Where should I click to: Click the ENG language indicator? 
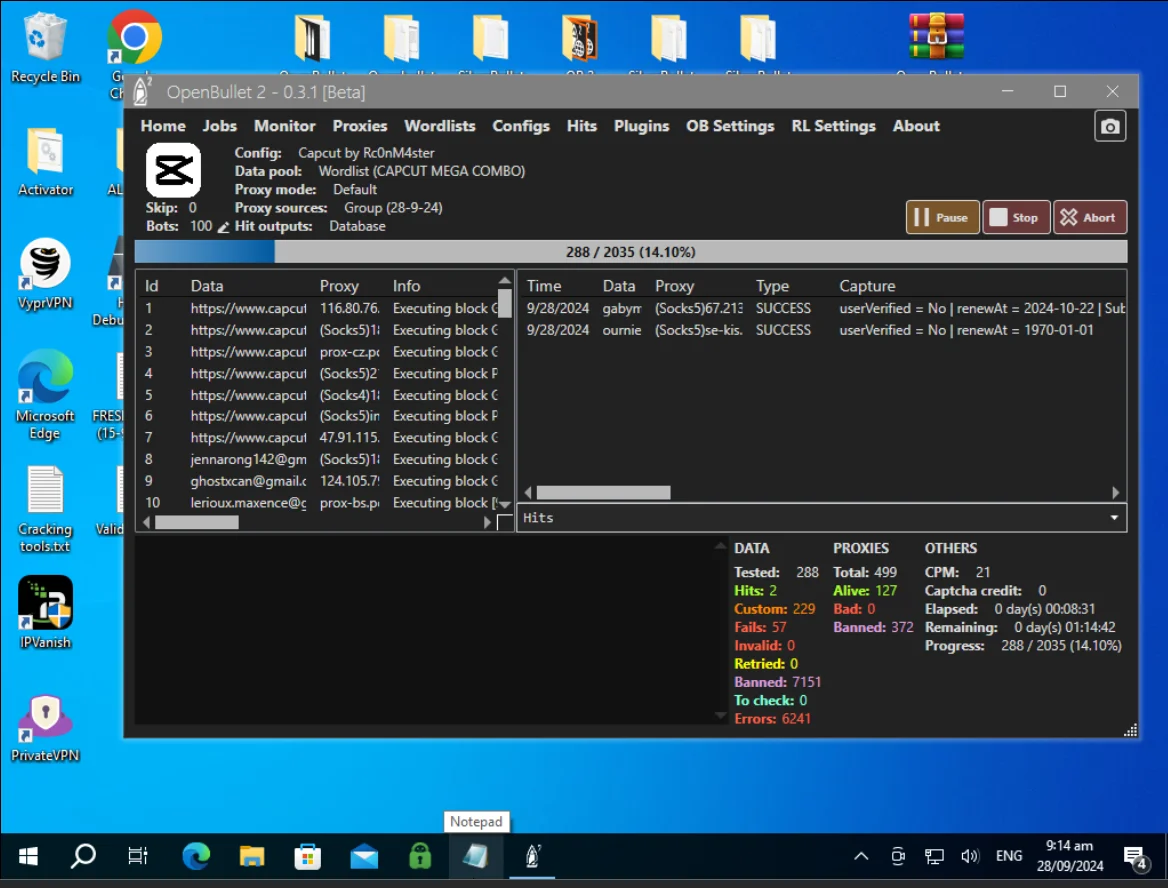[x=1009, y=857]
